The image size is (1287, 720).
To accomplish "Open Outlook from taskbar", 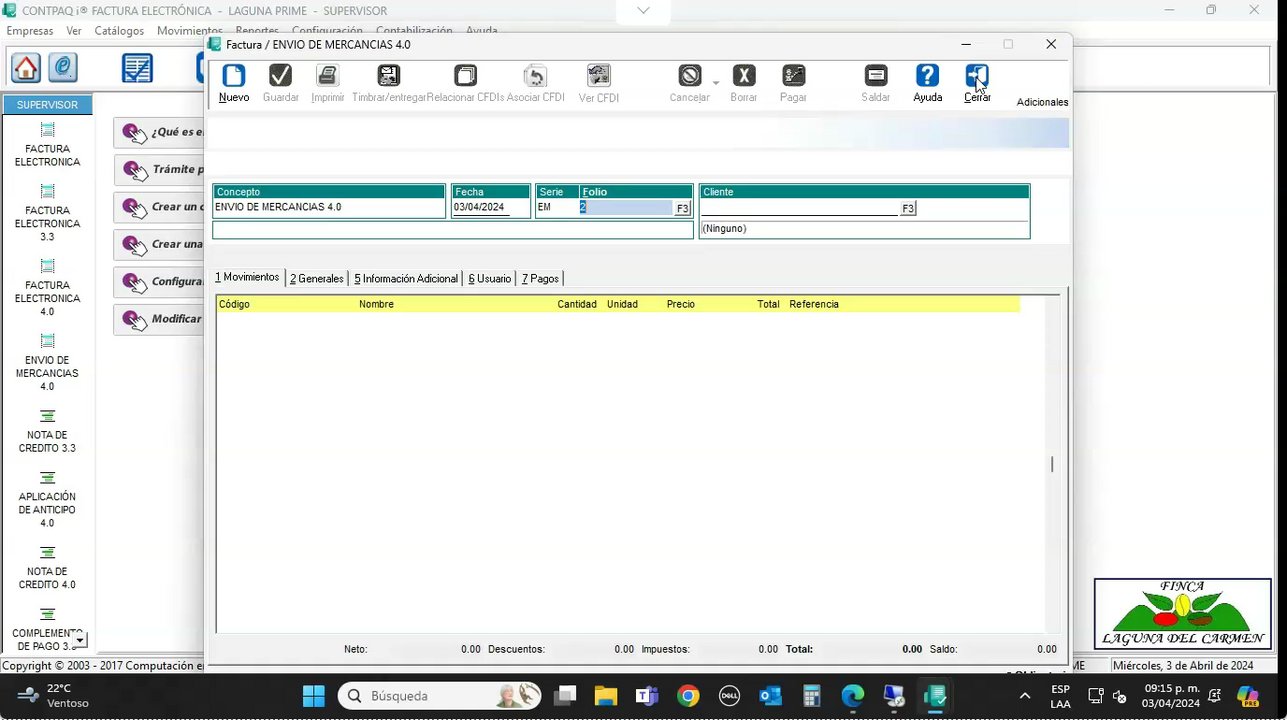I will coord(770,696).
